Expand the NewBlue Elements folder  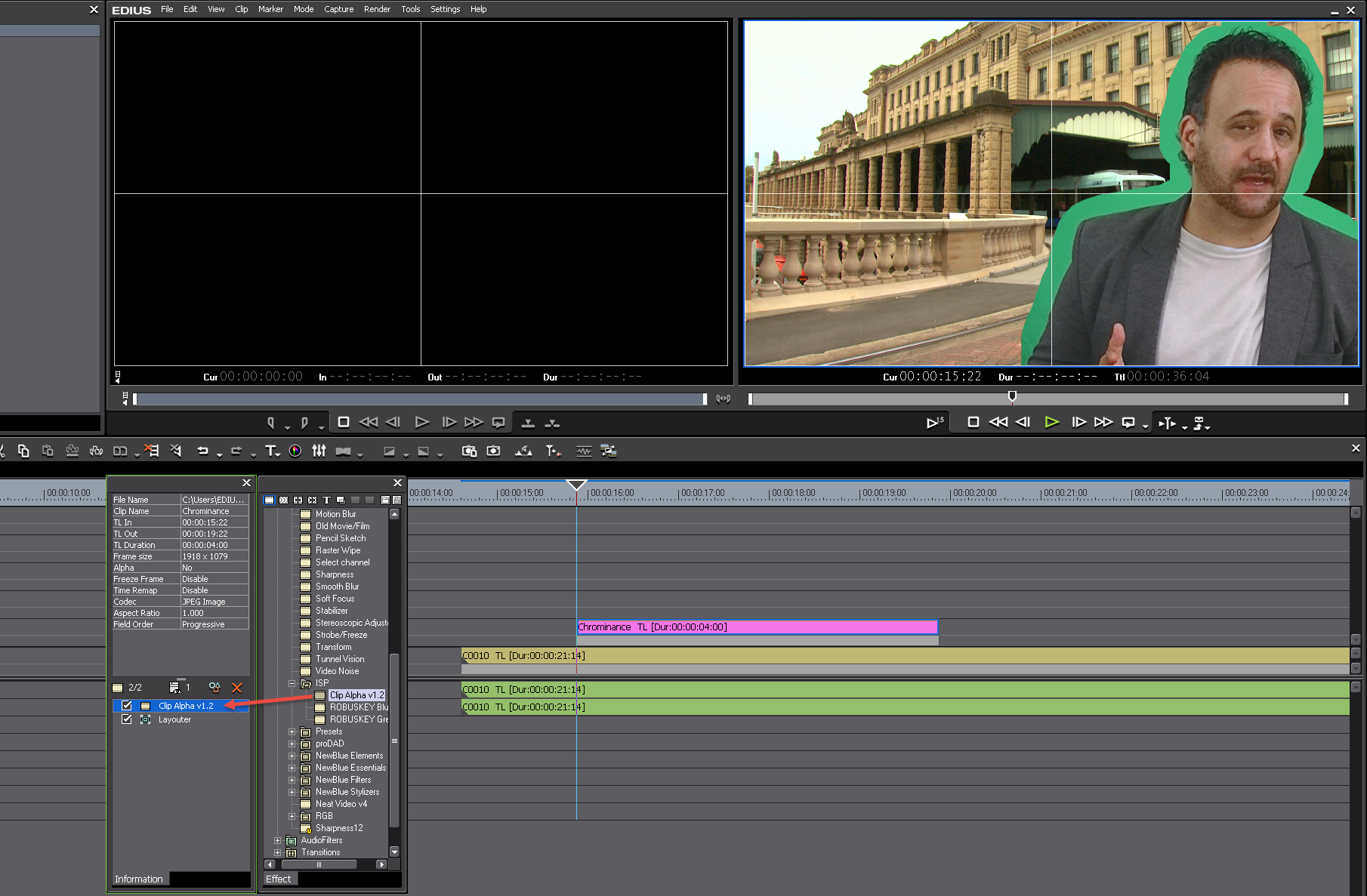tap(292, 756)
